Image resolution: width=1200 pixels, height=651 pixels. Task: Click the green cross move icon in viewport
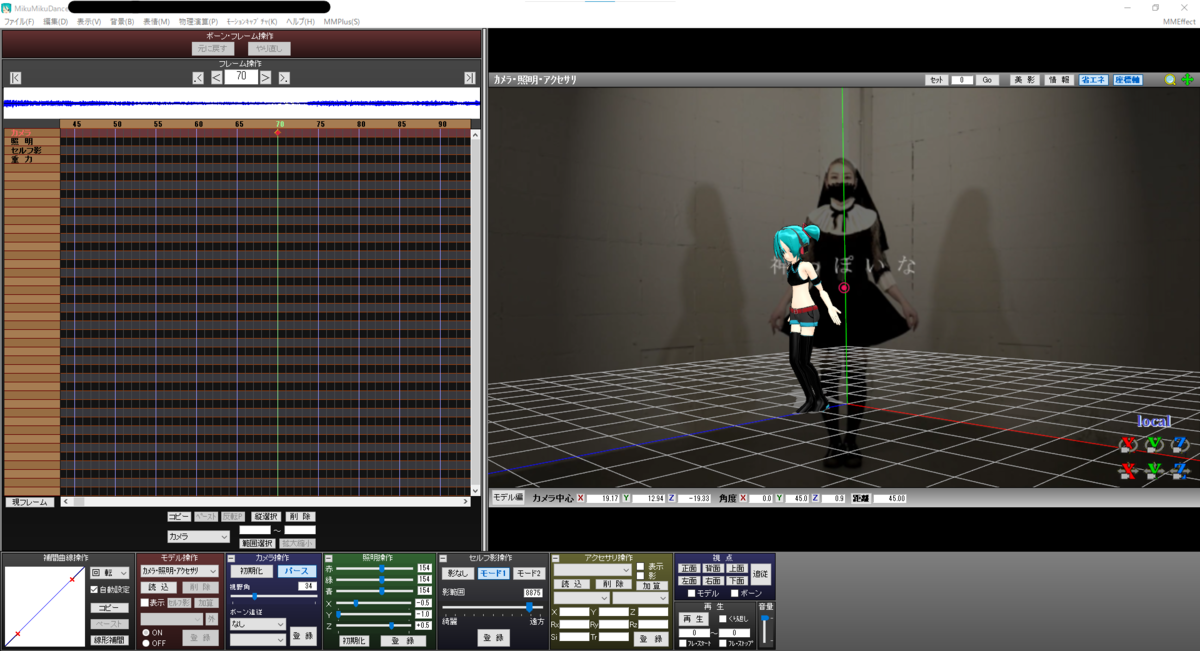click(1187, 80)
